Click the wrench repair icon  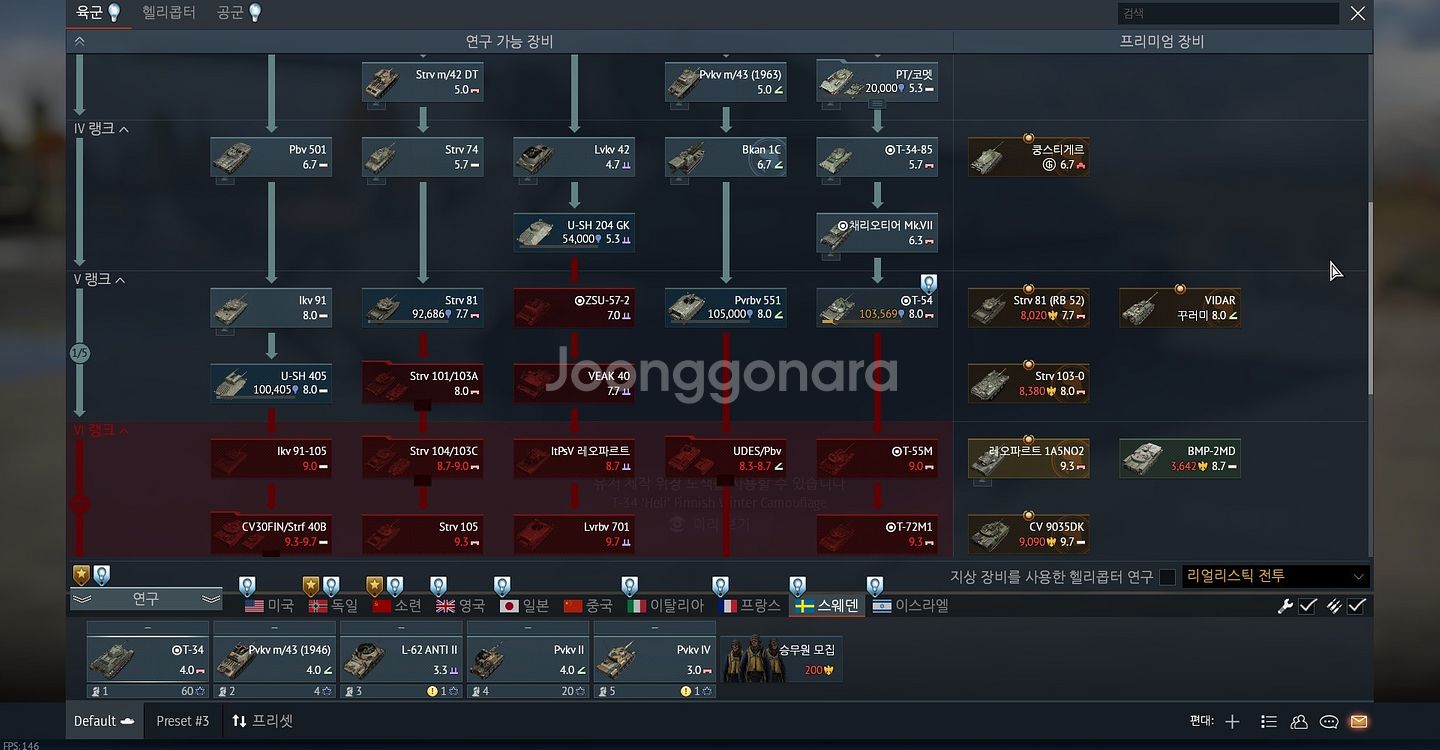(1286, 606)
